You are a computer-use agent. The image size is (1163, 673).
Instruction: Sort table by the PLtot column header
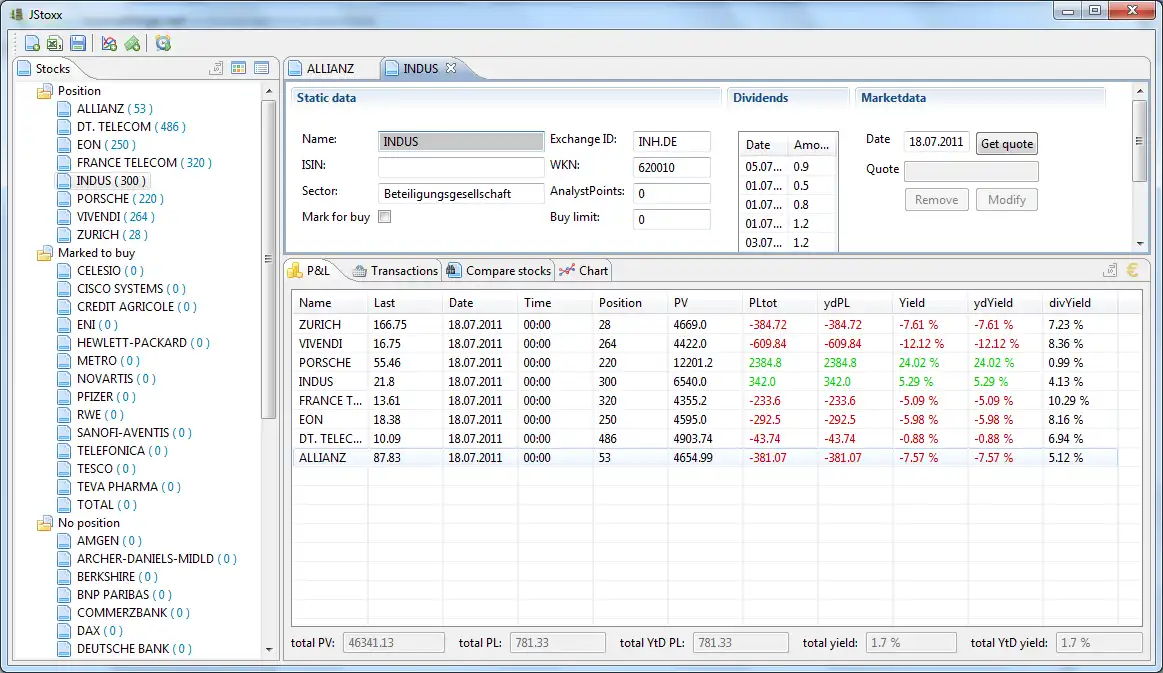pyautogui.click(x=780, y=303)
